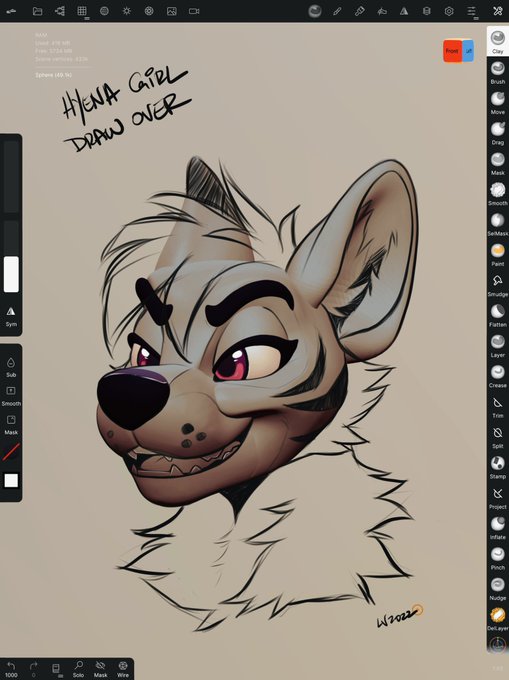Select the DelLayer tool
The width and height of the screenshot is (509, 680).
click(498, 618)
